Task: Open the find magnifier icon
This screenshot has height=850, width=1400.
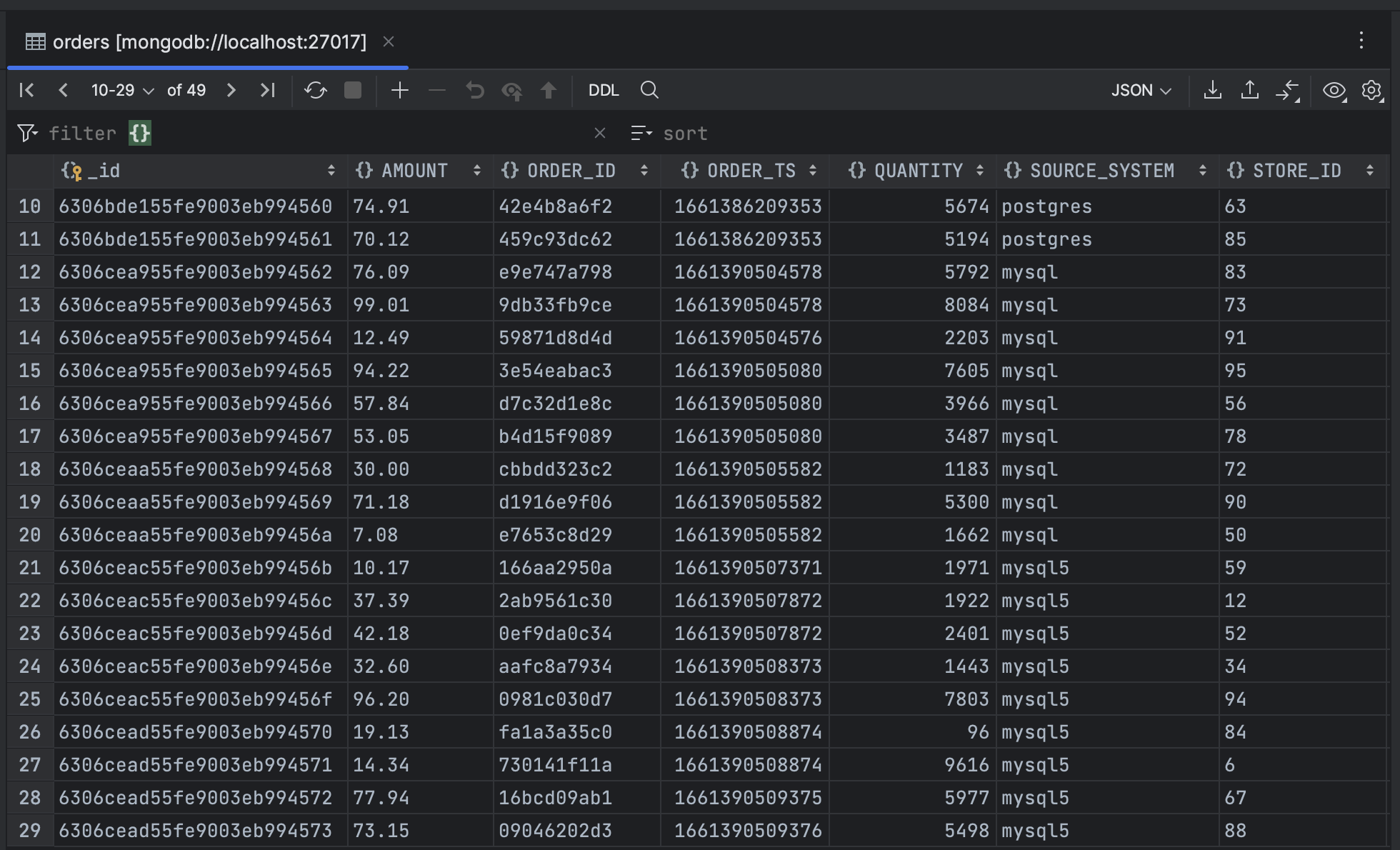Action: click(649, 90)
